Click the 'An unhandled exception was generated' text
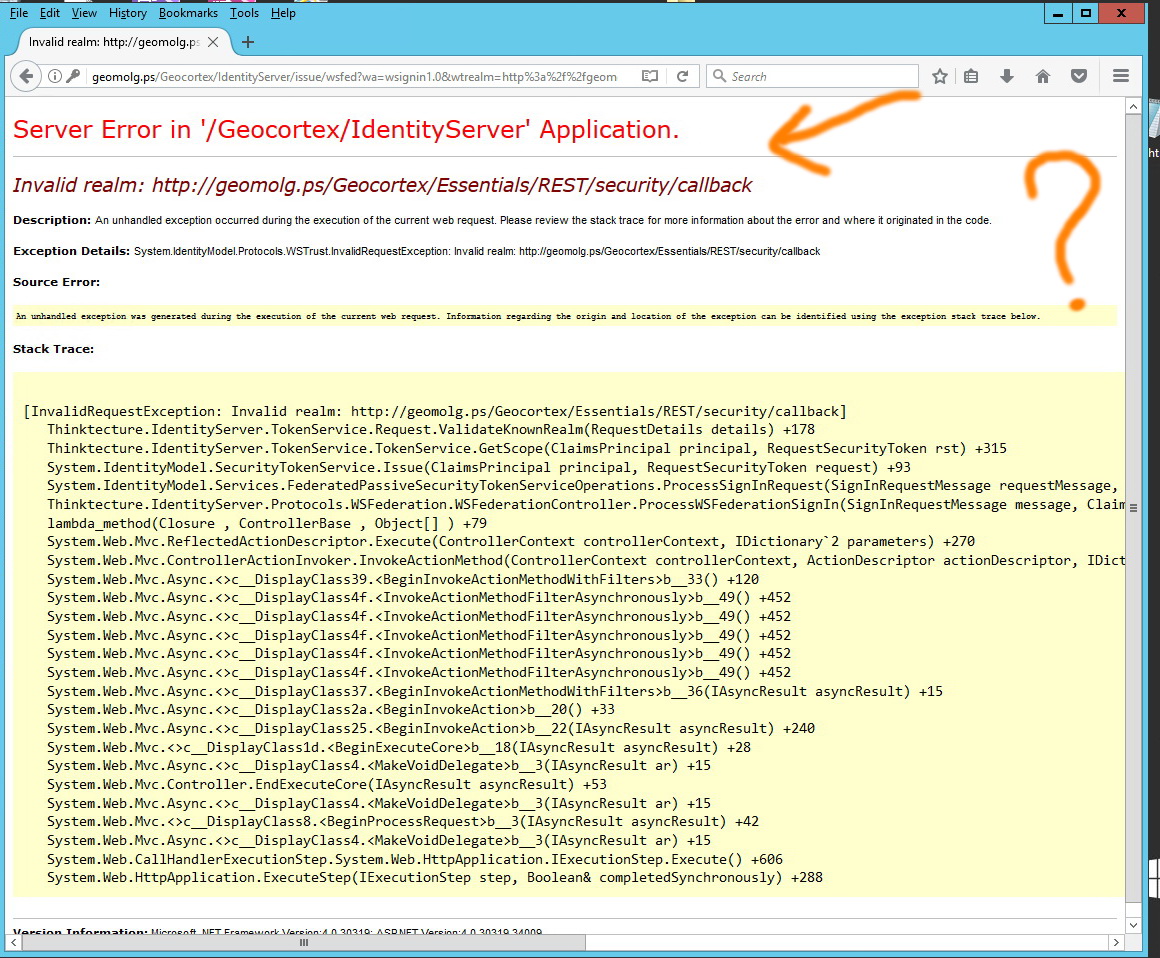 click(527, 317)
